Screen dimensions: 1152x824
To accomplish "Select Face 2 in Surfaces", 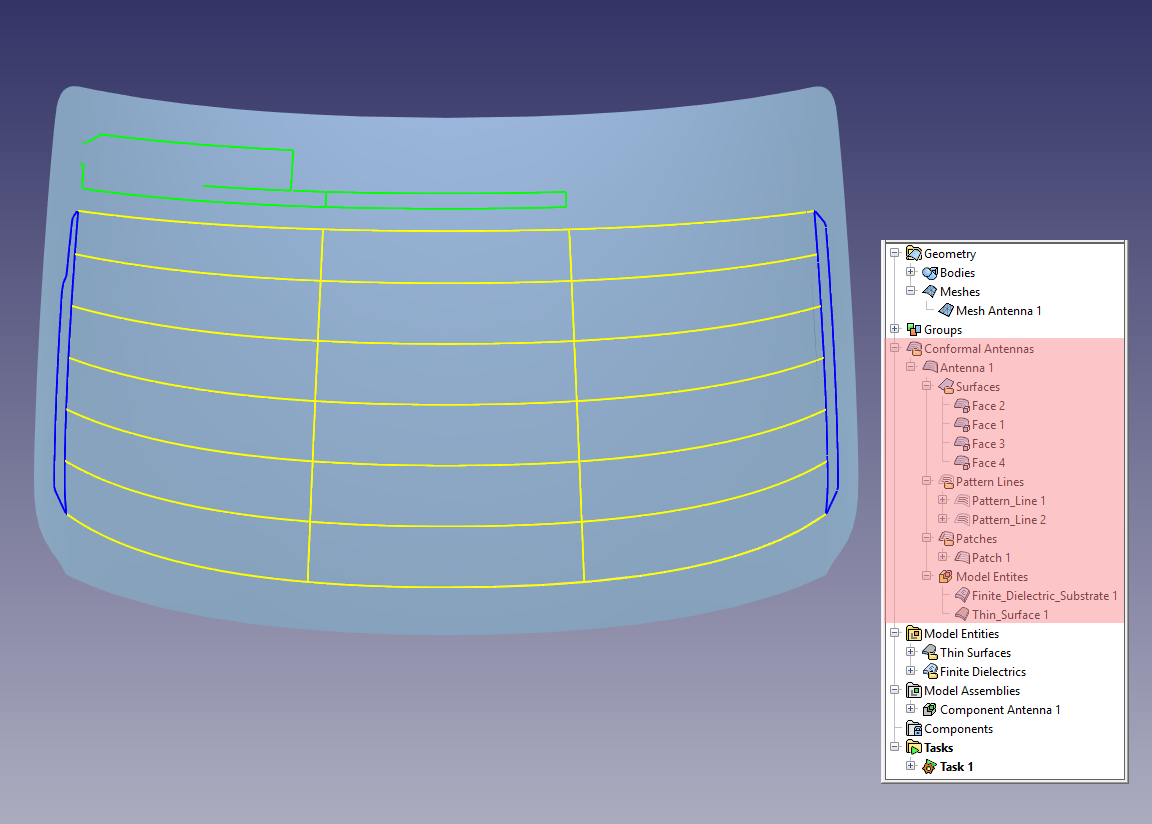I will coord(988,406).
